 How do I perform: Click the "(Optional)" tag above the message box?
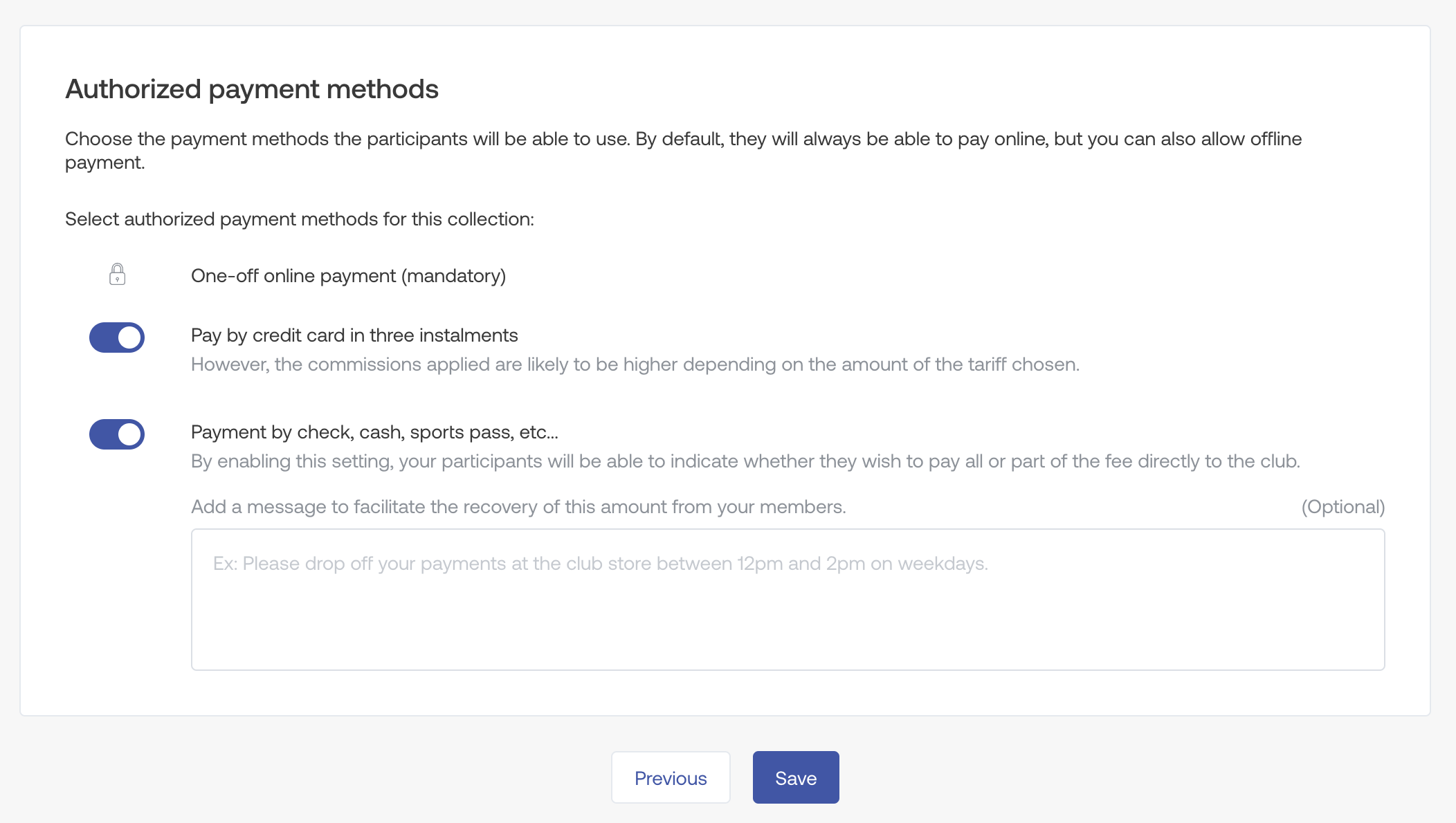tap(1343, 507)
